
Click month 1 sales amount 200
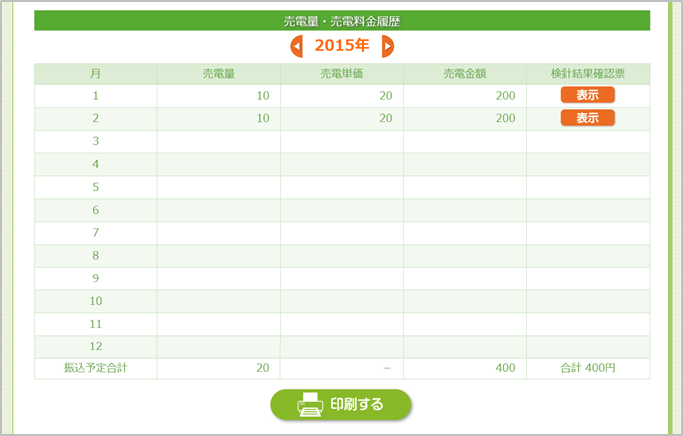pos(505,95)
